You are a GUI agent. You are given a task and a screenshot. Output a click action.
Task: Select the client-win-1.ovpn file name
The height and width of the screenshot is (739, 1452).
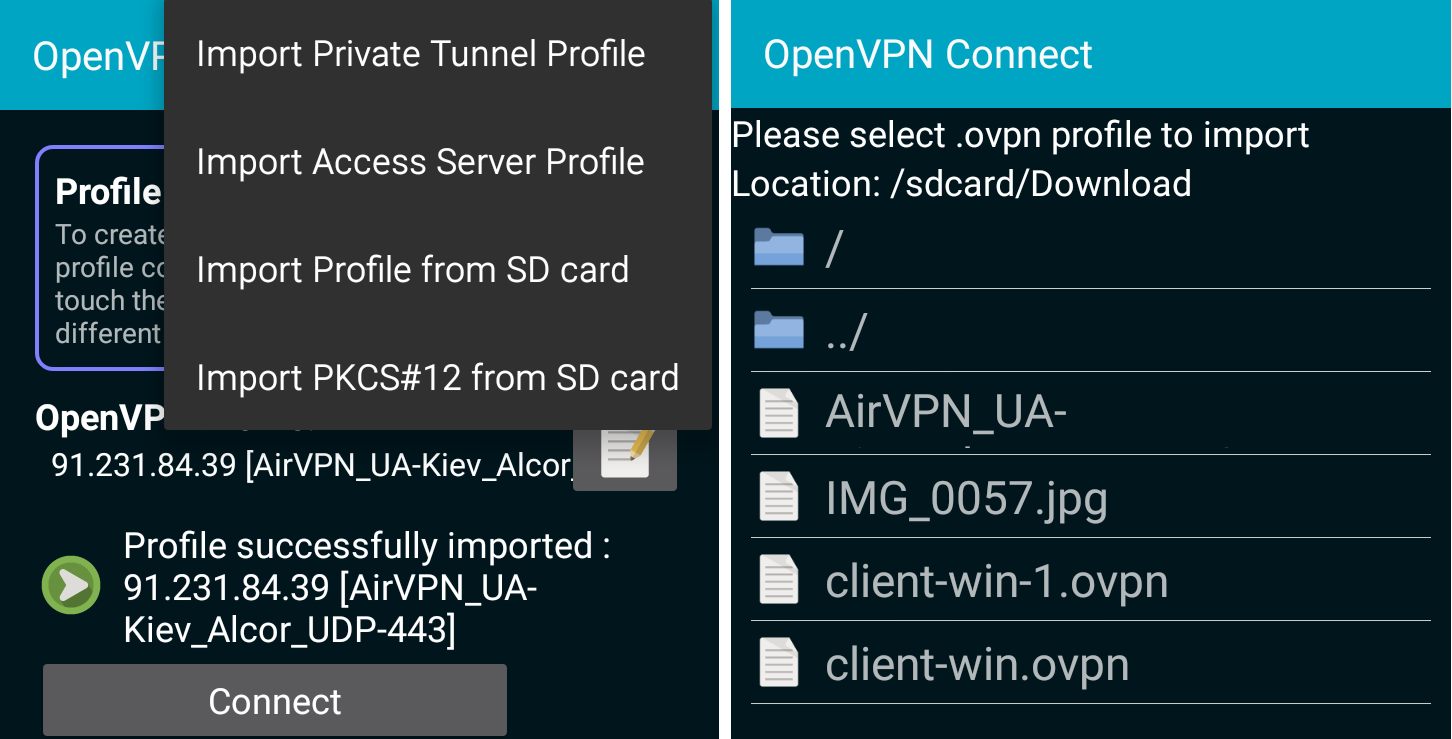click(996, 581)
